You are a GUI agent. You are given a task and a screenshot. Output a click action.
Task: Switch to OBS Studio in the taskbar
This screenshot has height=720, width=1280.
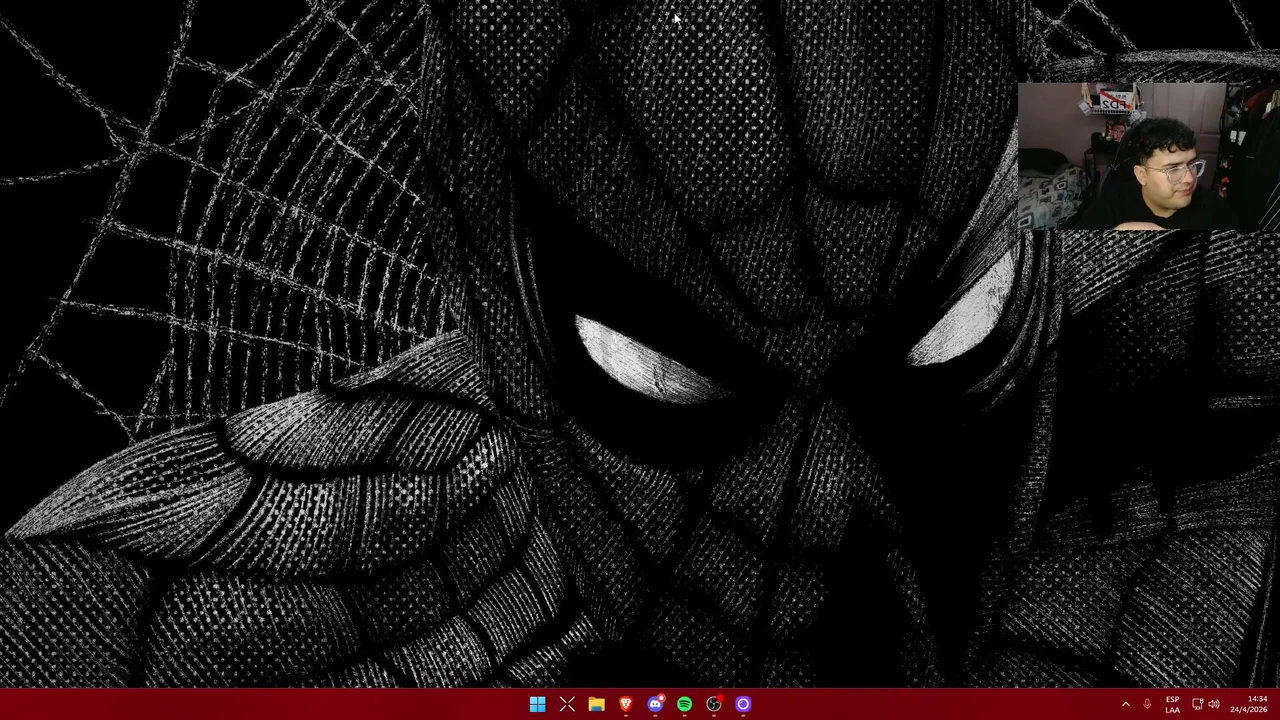(x=714, y=704)
